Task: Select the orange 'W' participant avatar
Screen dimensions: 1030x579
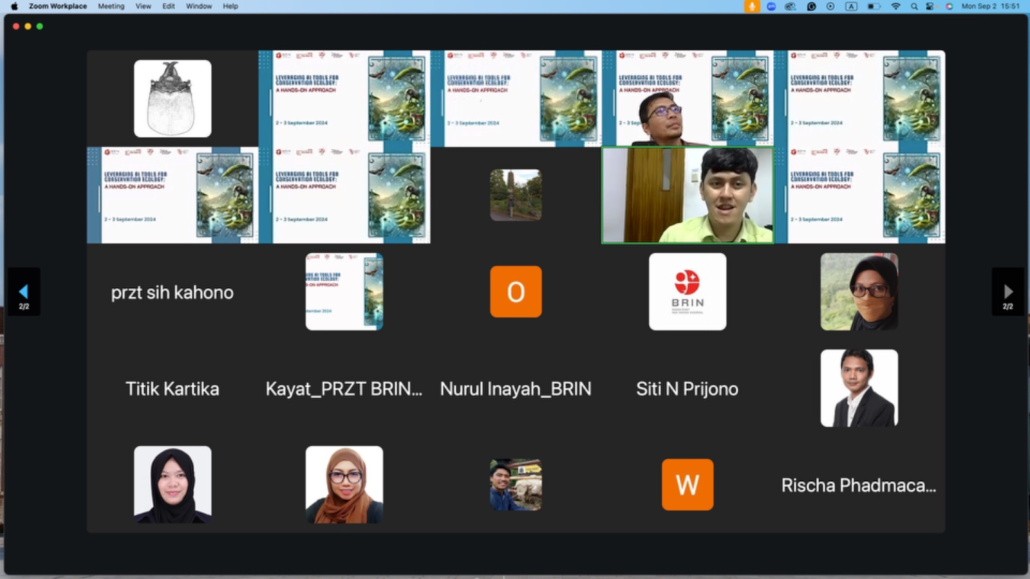Action: 687,485
